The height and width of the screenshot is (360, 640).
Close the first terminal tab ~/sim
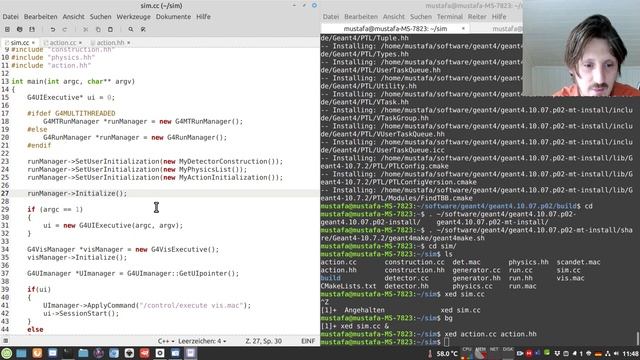pyautogui.click(x=463, y=29)
